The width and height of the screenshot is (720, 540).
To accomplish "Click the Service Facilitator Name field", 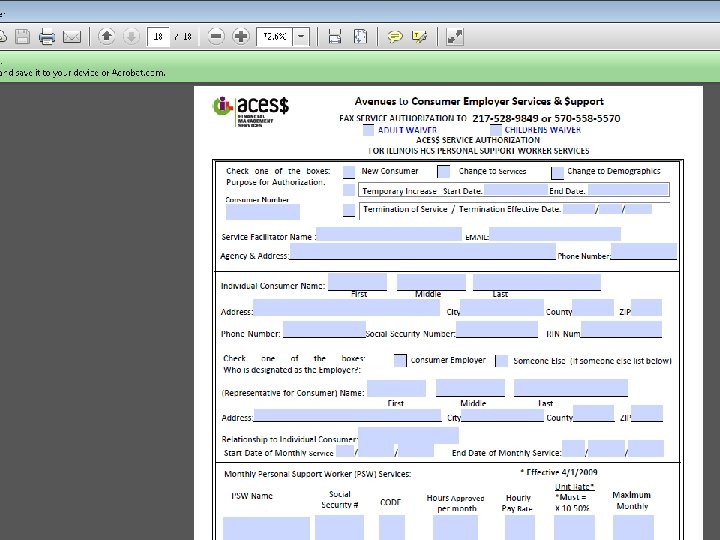I will pyautogui.click(x=388, y=234).
